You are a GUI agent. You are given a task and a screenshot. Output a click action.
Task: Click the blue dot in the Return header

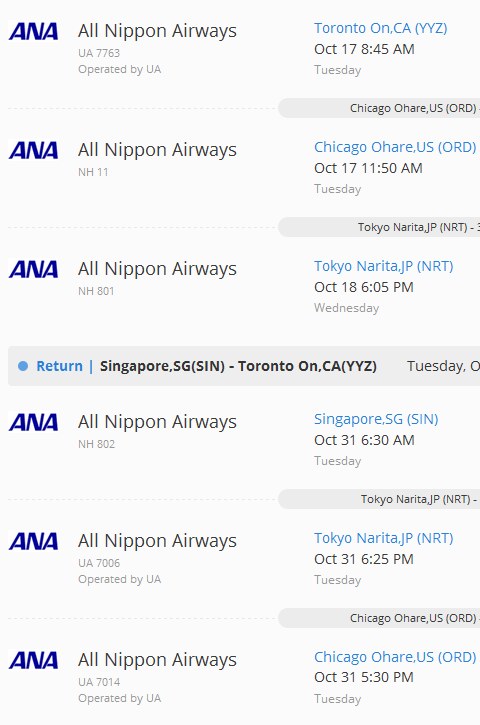23,366
